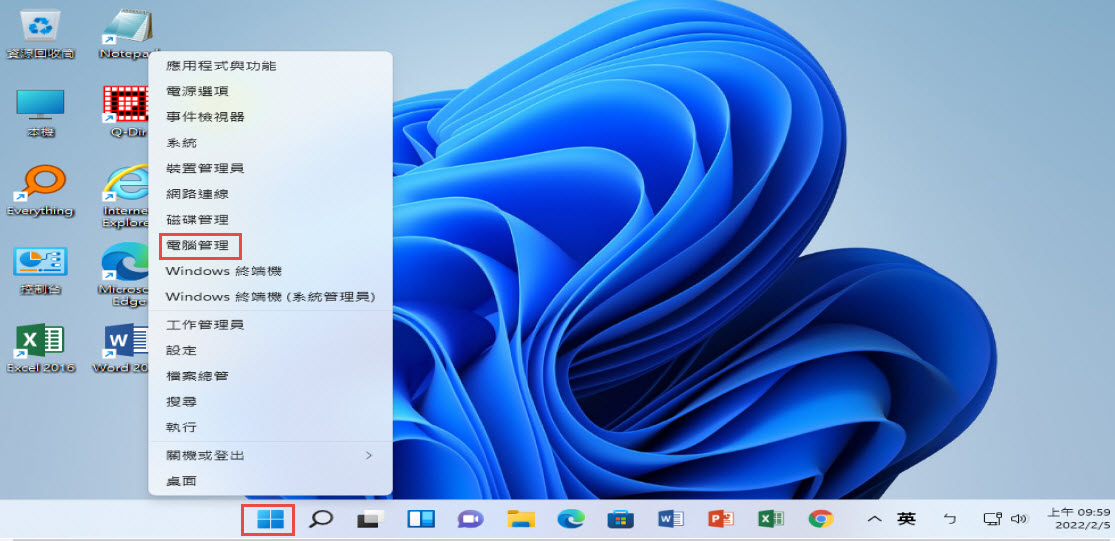
Task: Open Task View on the taskbar
Action: click(x=370, y=520)
